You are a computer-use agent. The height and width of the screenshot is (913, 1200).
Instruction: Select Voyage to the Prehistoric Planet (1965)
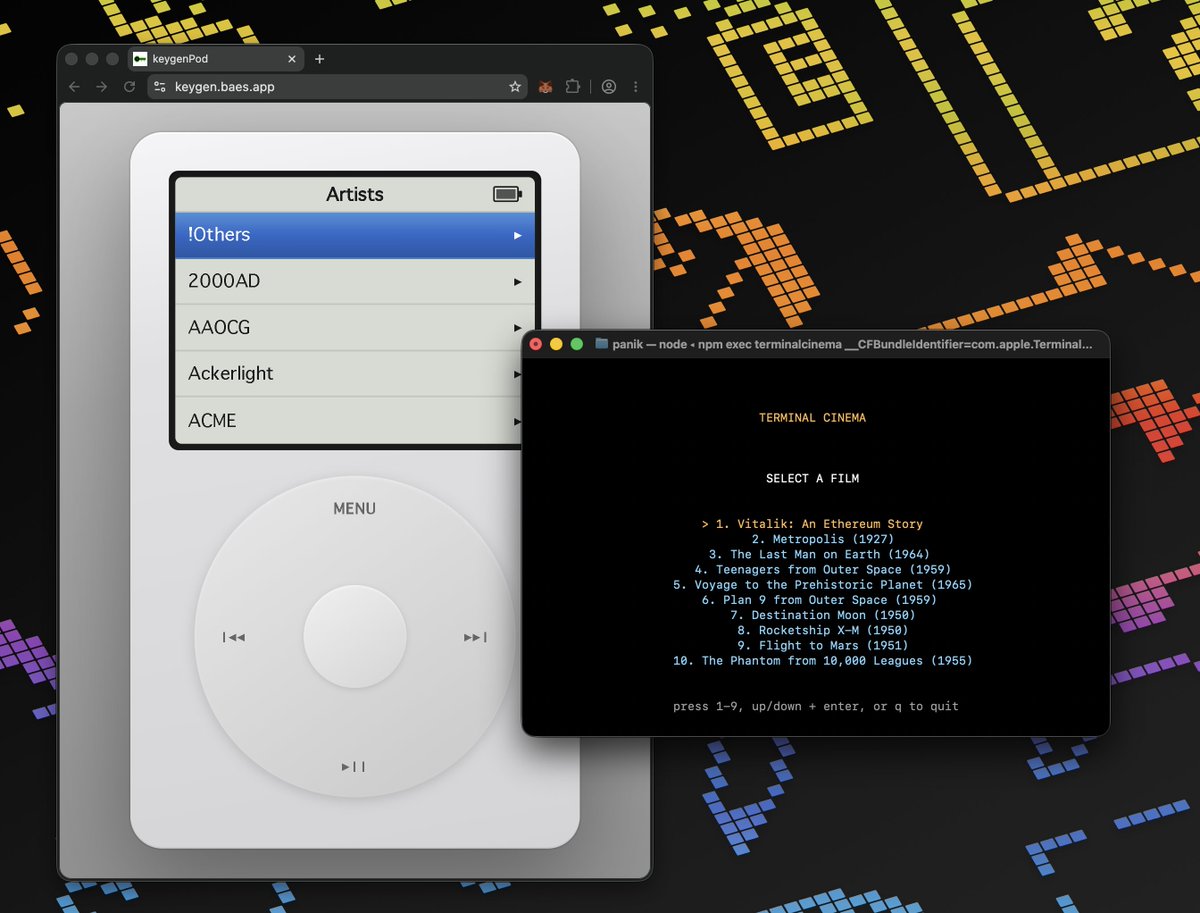point(822,585)
